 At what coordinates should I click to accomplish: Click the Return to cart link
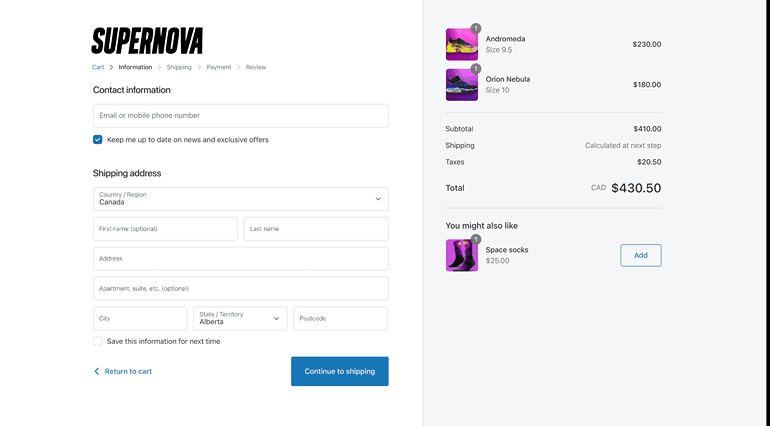click(123, 371)
